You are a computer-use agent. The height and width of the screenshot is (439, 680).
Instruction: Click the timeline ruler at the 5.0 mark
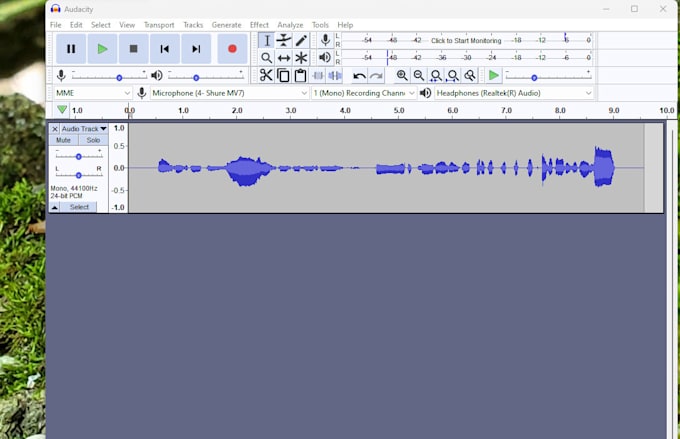click(399, 111)
